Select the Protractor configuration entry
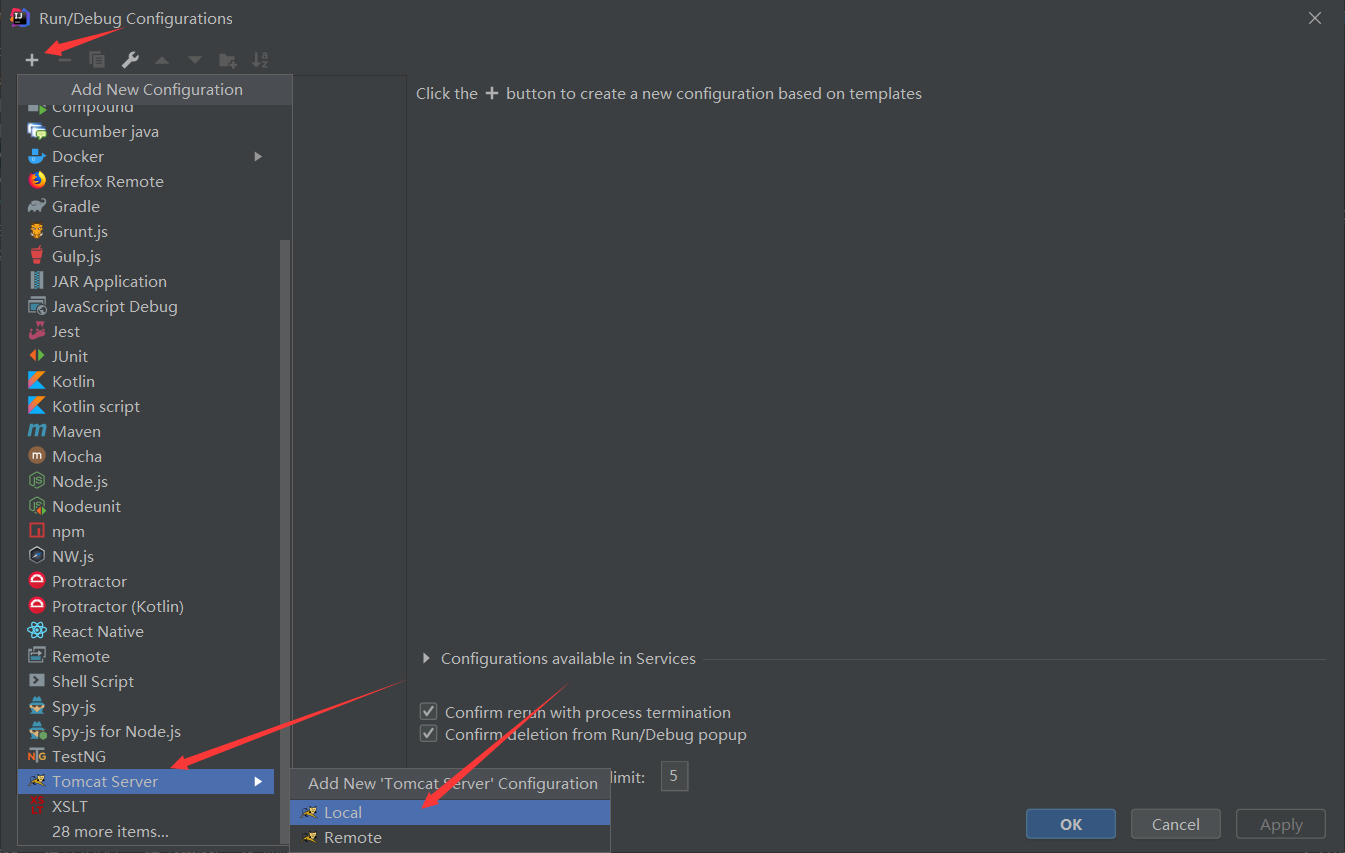The width and height of the screenshot is (1345, 853). 146,581
